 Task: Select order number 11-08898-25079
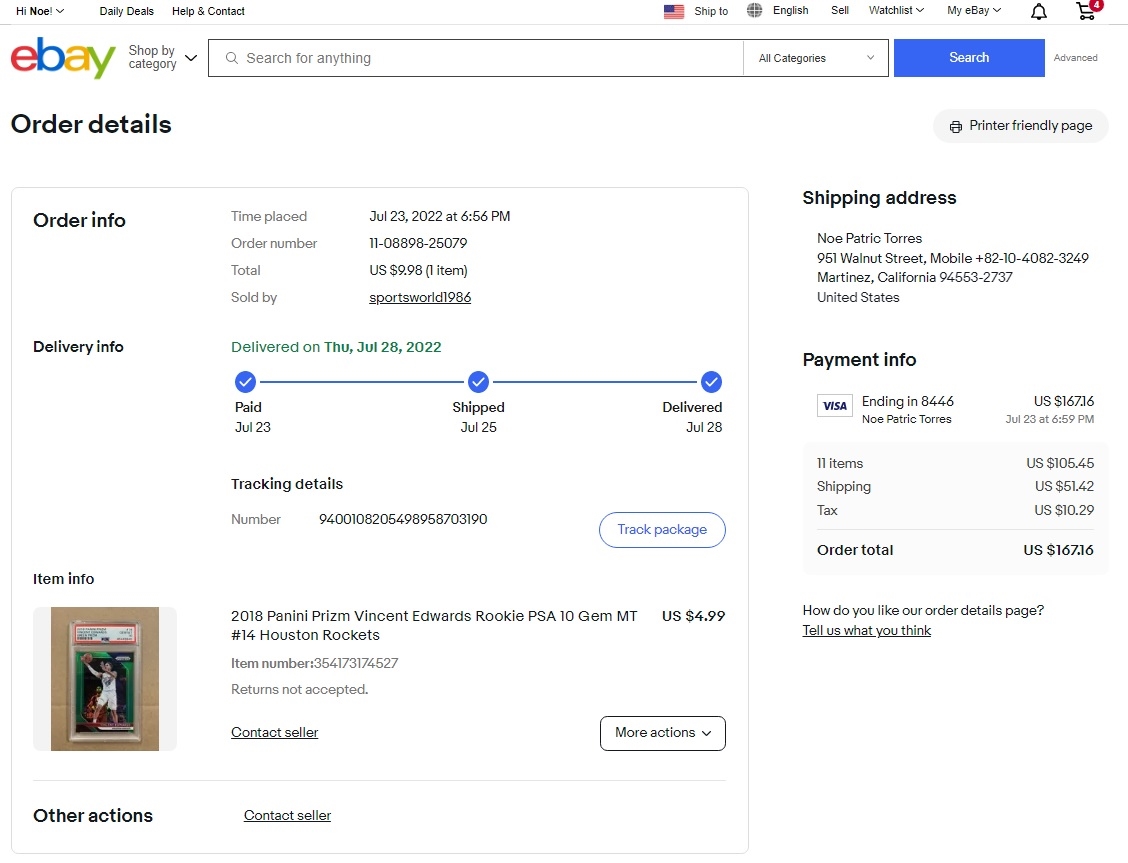(418, 244)
